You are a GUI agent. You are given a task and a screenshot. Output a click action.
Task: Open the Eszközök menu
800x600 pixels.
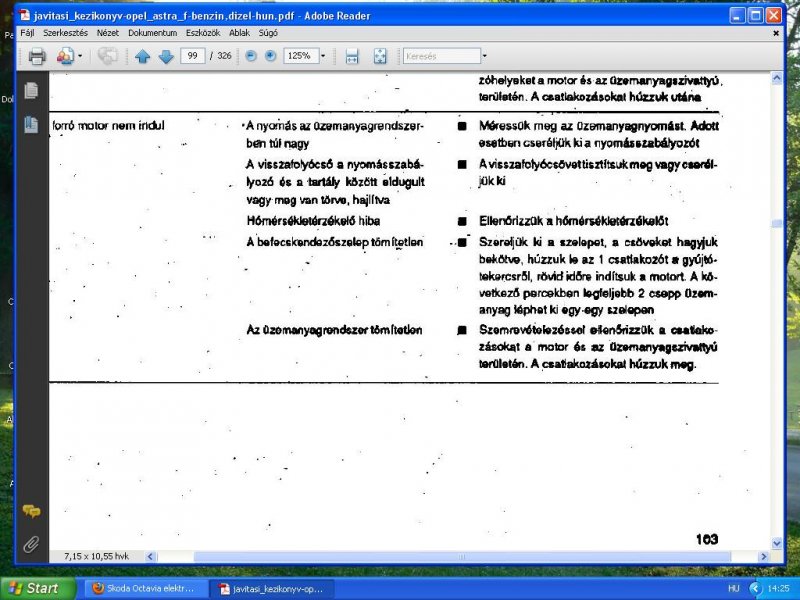click(x=203, y=33)
